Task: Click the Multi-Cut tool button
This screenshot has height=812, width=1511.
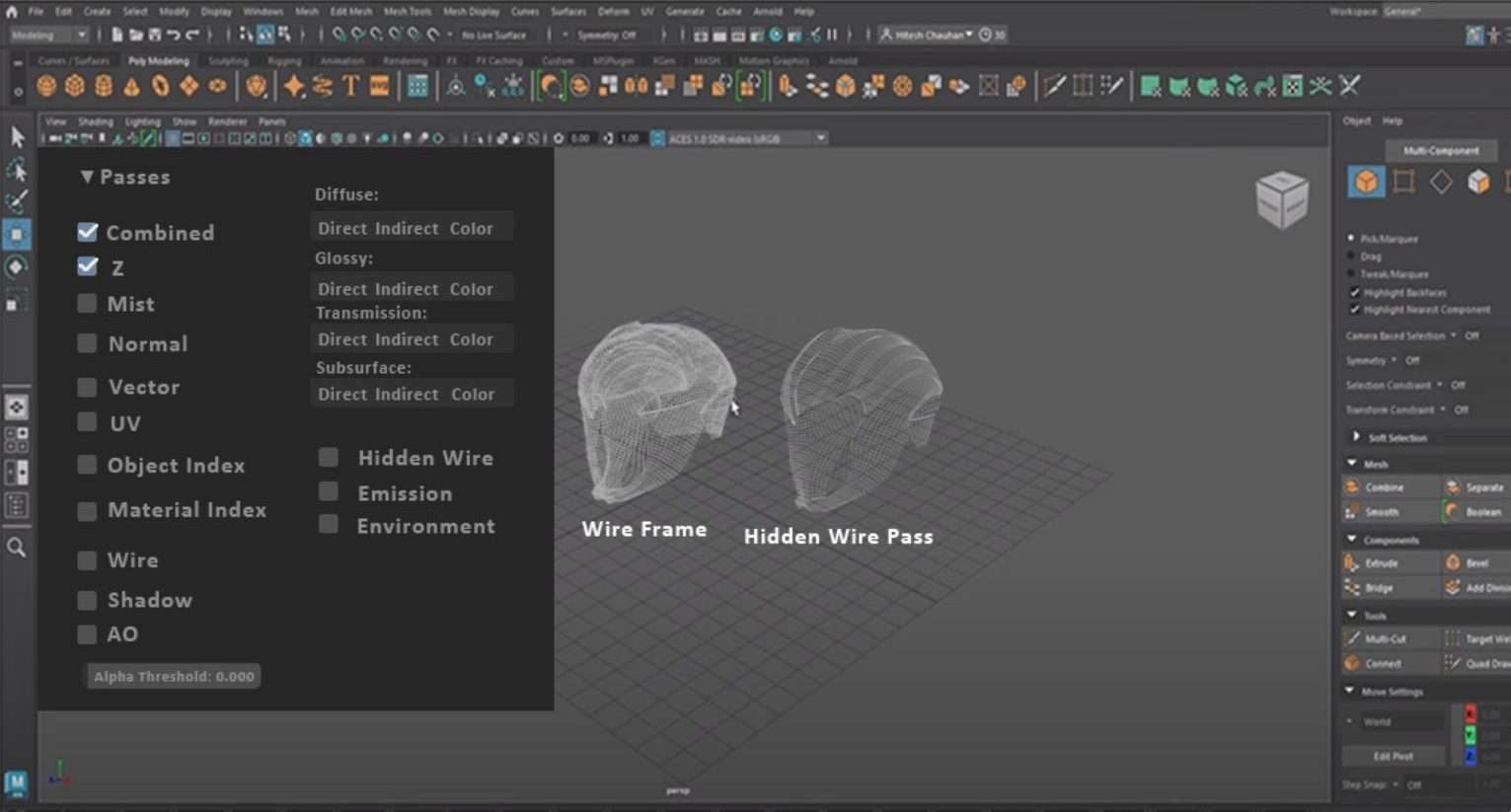Action: pos(1392,638)
